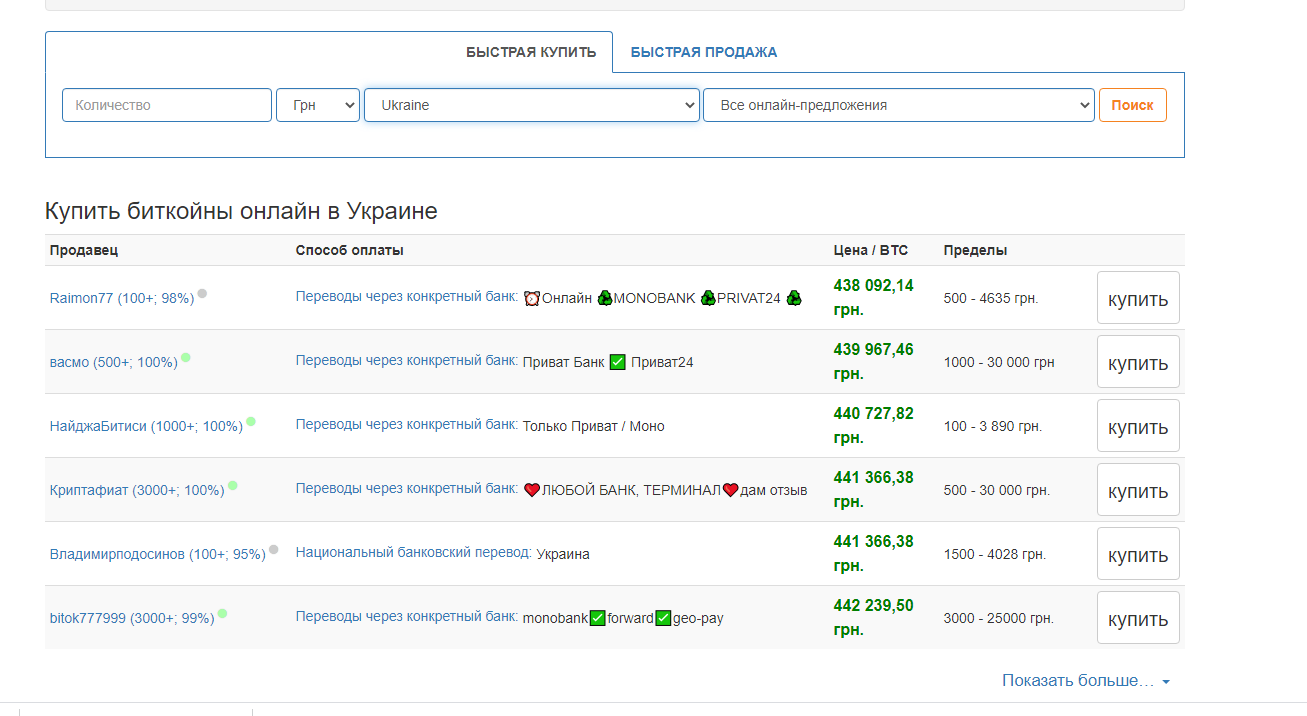Click the green check emoji after monobank

click(598, 618)
